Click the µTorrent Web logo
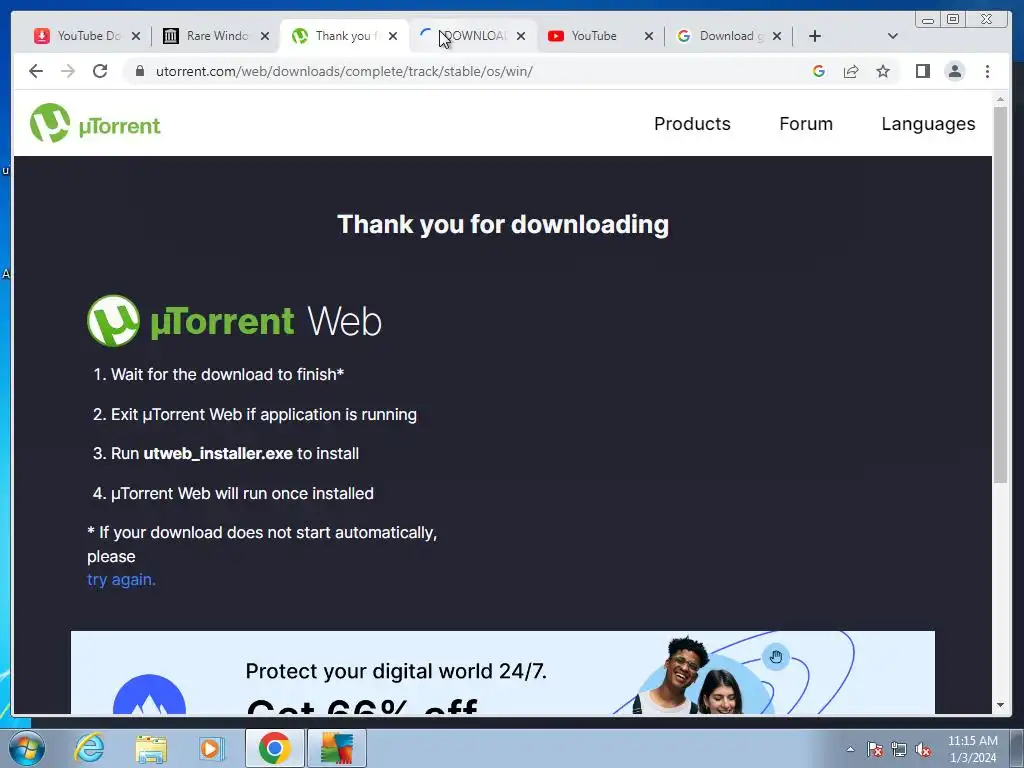This screenshot has height=768, width=1024. 234,321
